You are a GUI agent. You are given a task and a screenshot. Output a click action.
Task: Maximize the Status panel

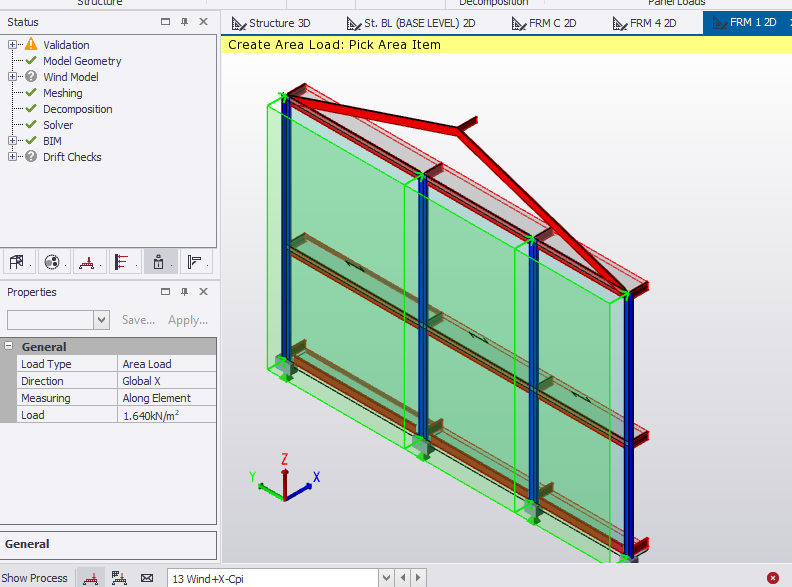pyautogui.click(x=165, y=22)
